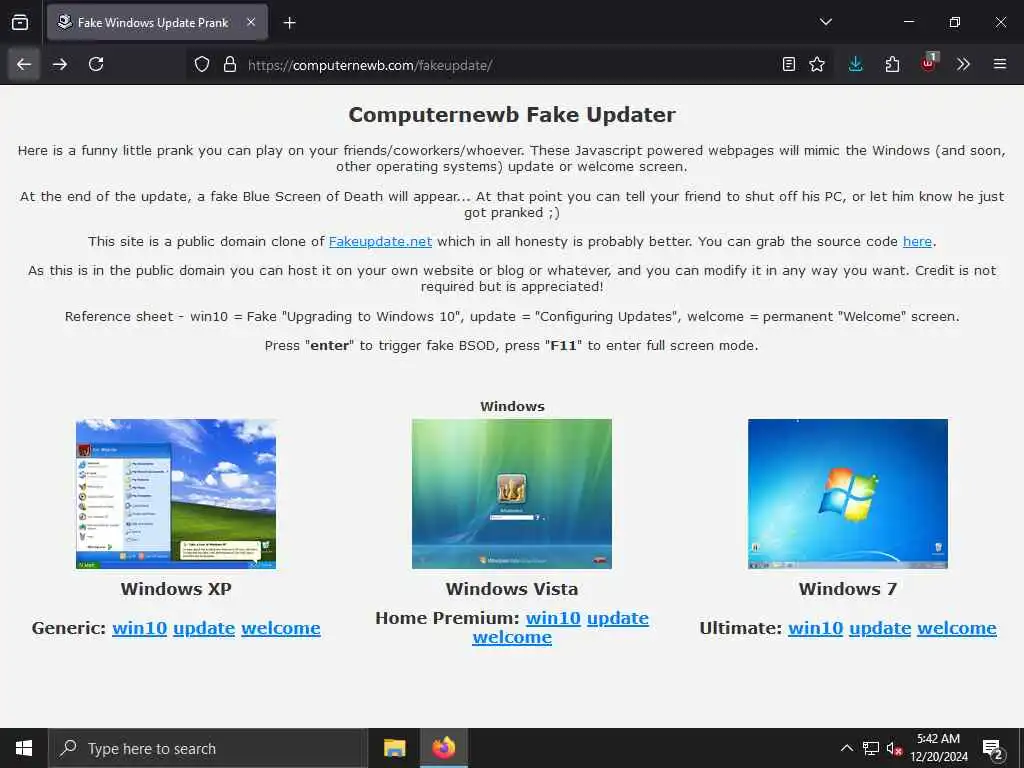Image resolution: width=1024 pixels, height=768 pixels.
Task: Close the Fake Windows Update Prank tab
Action: tap(251, 22)
